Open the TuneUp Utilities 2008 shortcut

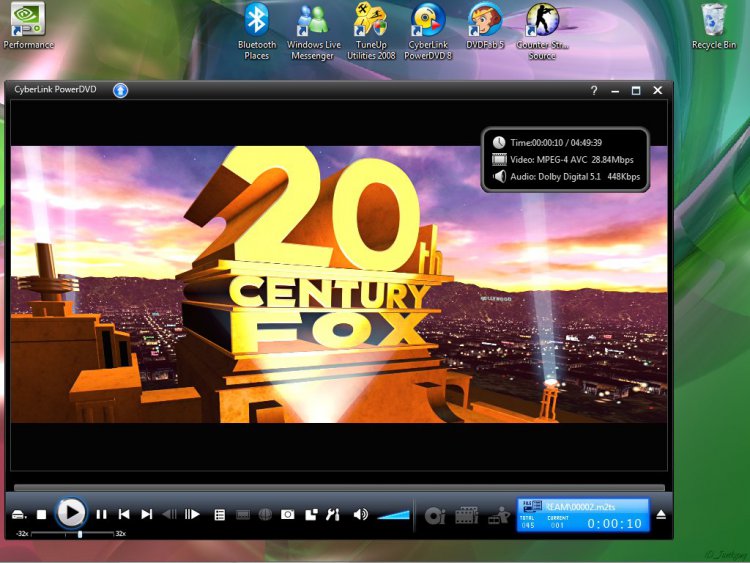coord(371,32)
